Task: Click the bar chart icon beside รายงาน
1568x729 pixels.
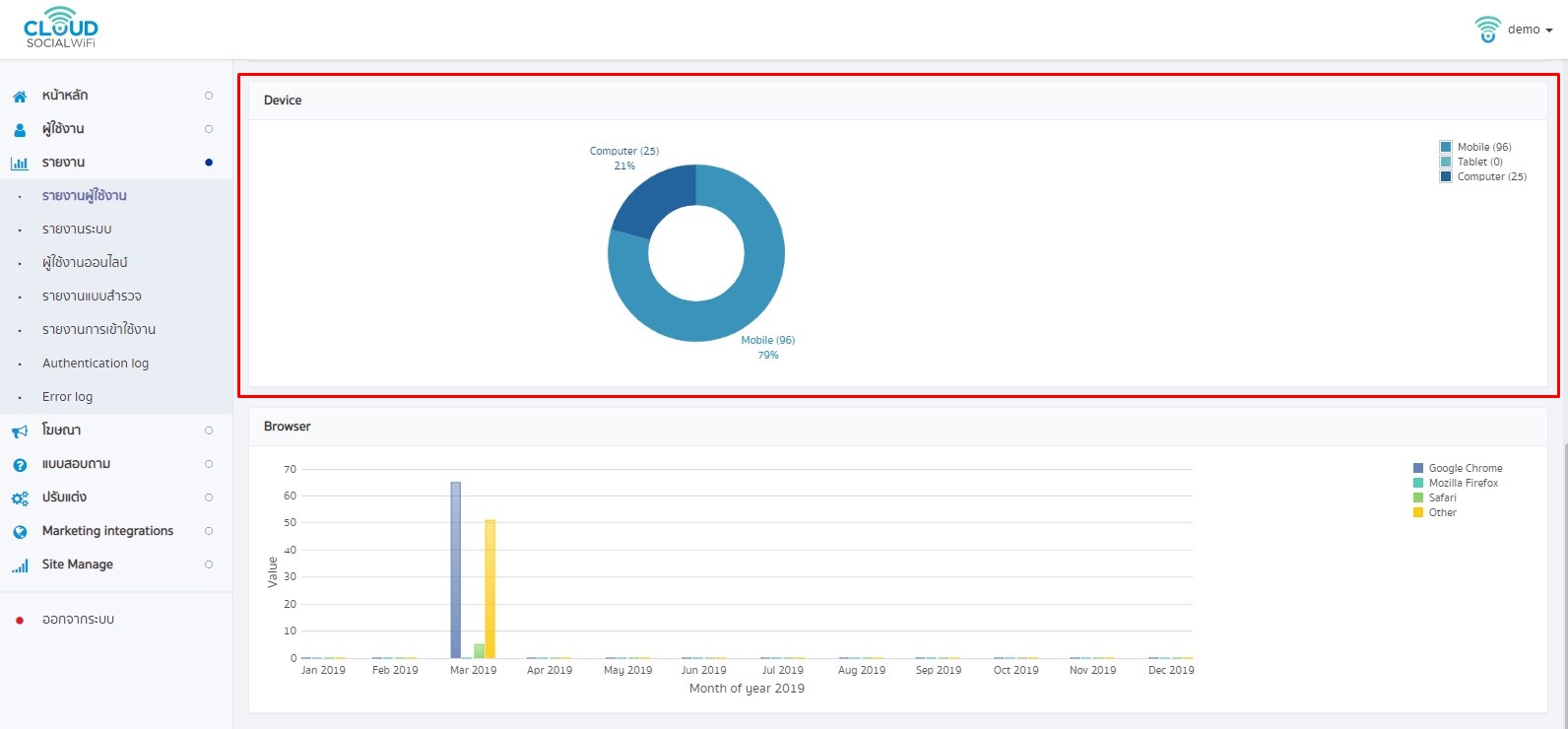Action: (x=20, y=164)
